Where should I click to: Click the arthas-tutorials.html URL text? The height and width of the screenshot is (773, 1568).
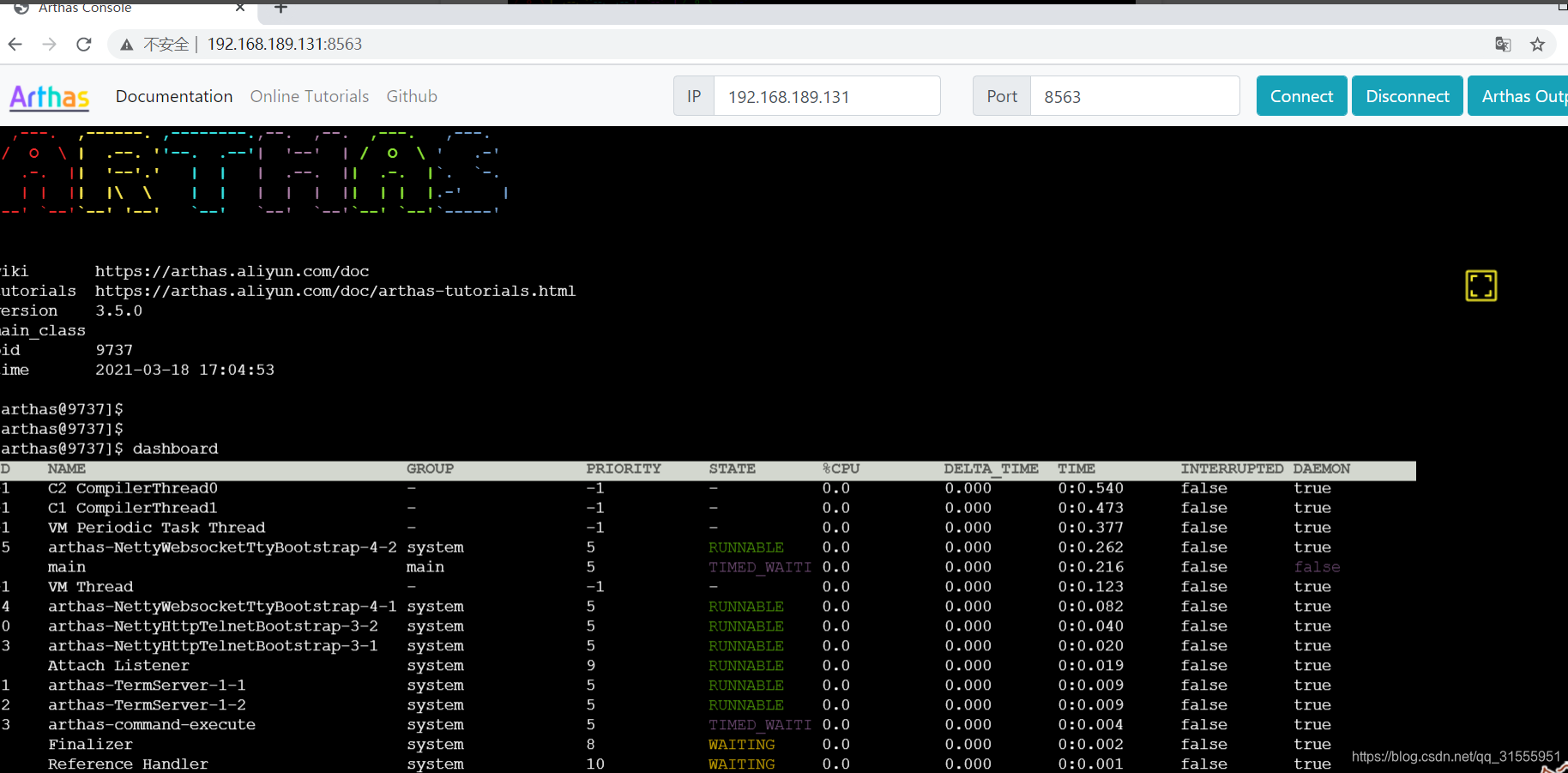pyautogui.click(x=335, y=291)
